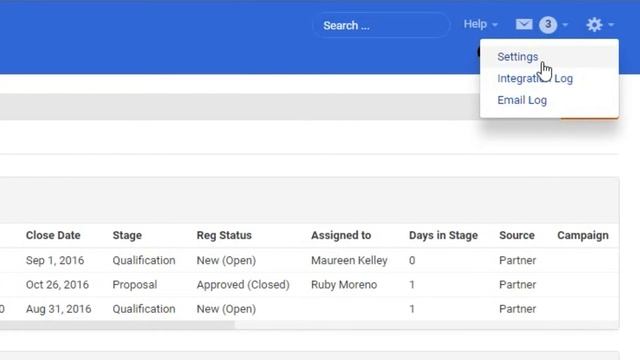
Task: Click the horizontal table scrollbar
Action: click(x=117, y=325)
